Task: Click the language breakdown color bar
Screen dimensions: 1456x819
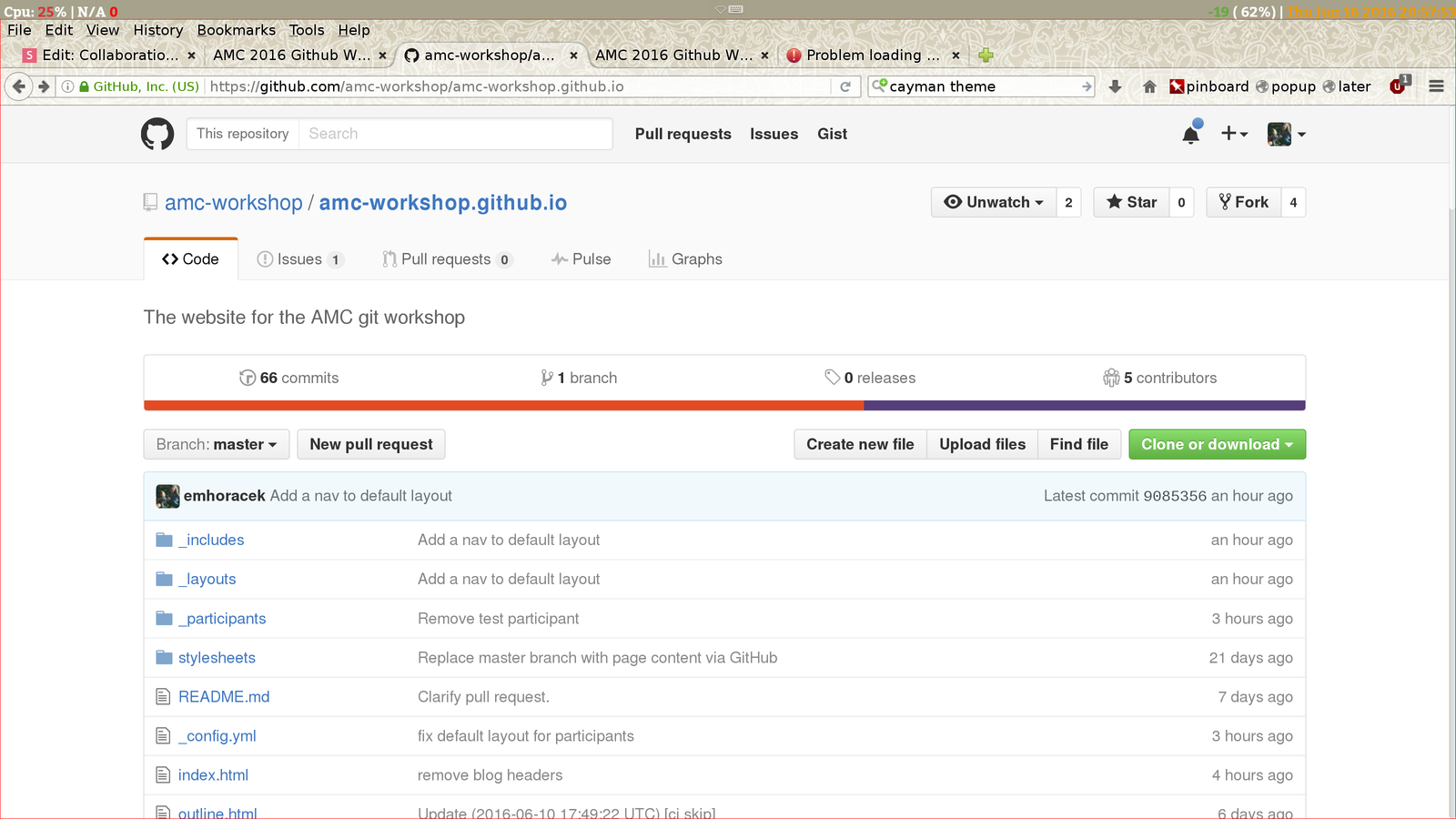Action: click(724, 406)
